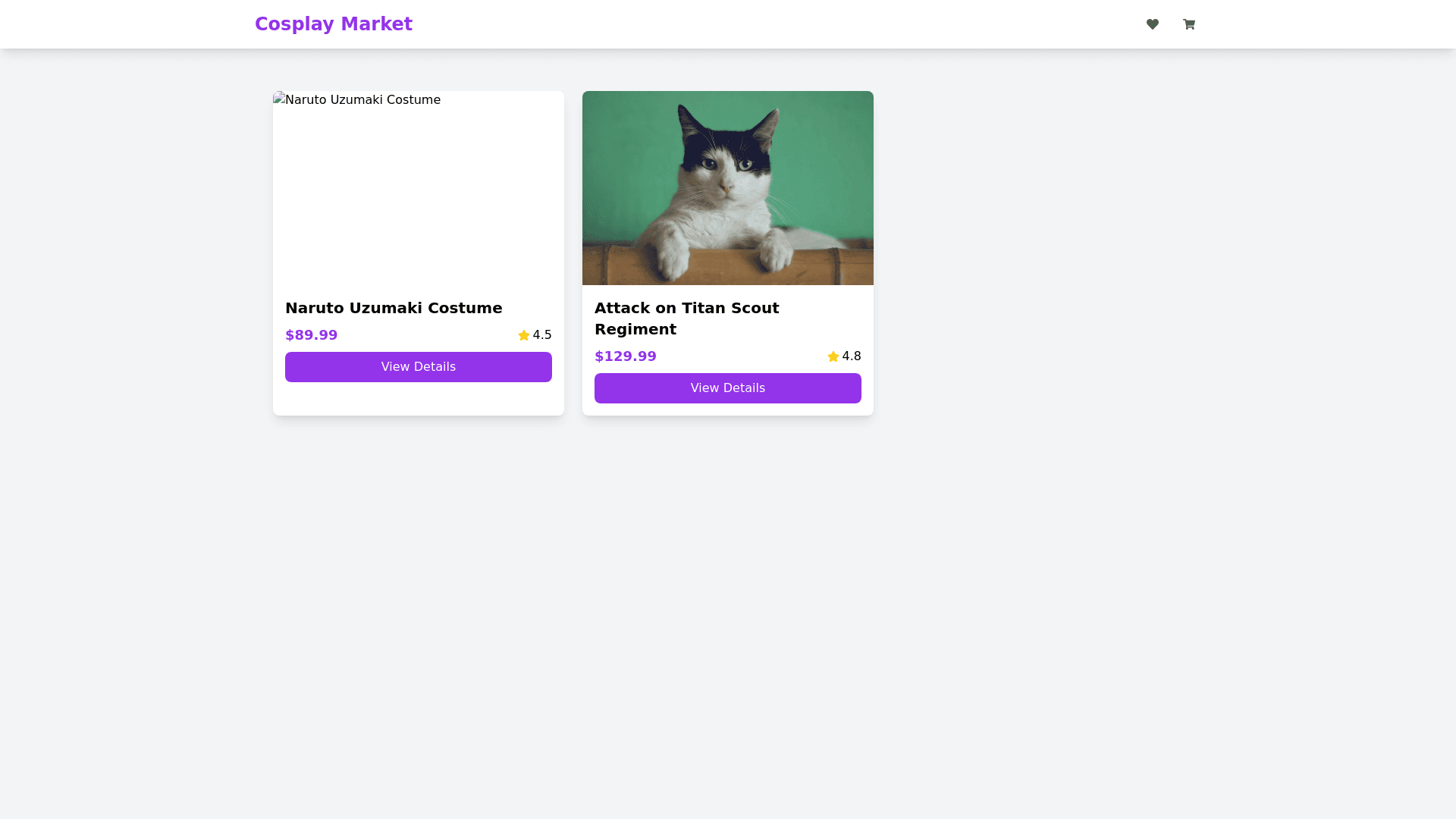The height and width of the screenshot is (819, 1456).
Task: Open the cat photo product thumbnail
Action: tap(727, 188)
